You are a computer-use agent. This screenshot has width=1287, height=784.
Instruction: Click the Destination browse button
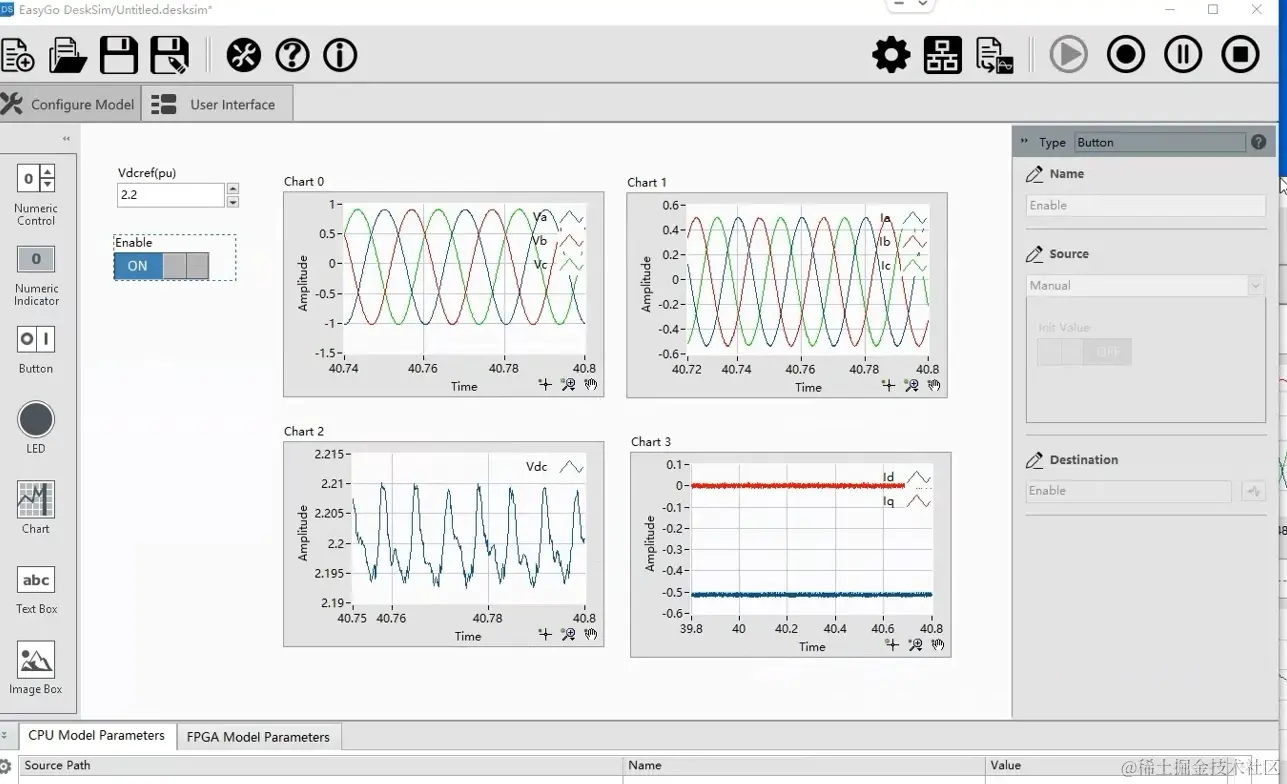1253,491
